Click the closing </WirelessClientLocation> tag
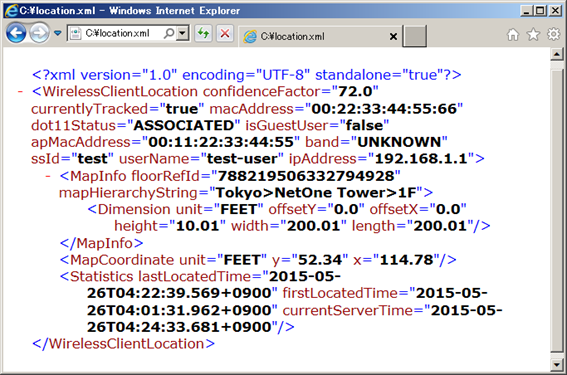Screen dimensions: 567x375 (x=123, y=344)
